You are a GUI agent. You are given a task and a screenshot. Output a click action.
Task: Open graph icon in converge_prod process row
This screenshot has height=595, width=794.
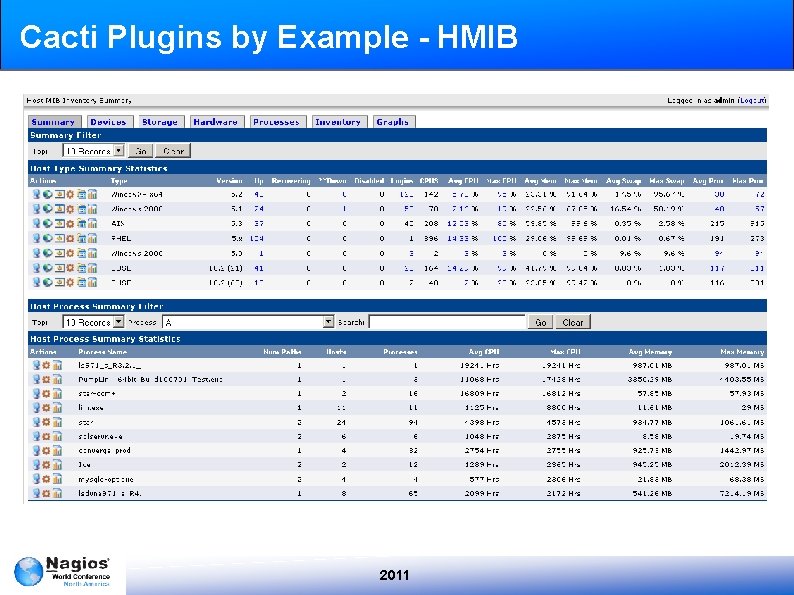(57, 450)
